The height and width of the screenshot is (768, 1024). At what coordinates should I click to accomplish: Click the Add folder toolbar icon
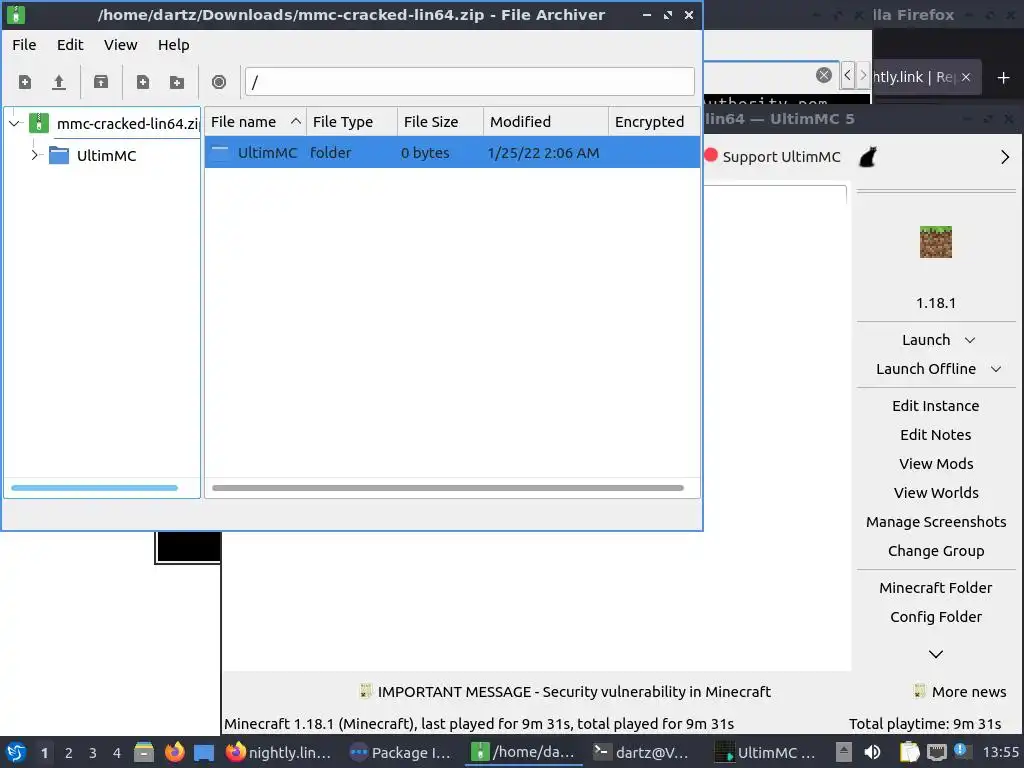point(177,82)
